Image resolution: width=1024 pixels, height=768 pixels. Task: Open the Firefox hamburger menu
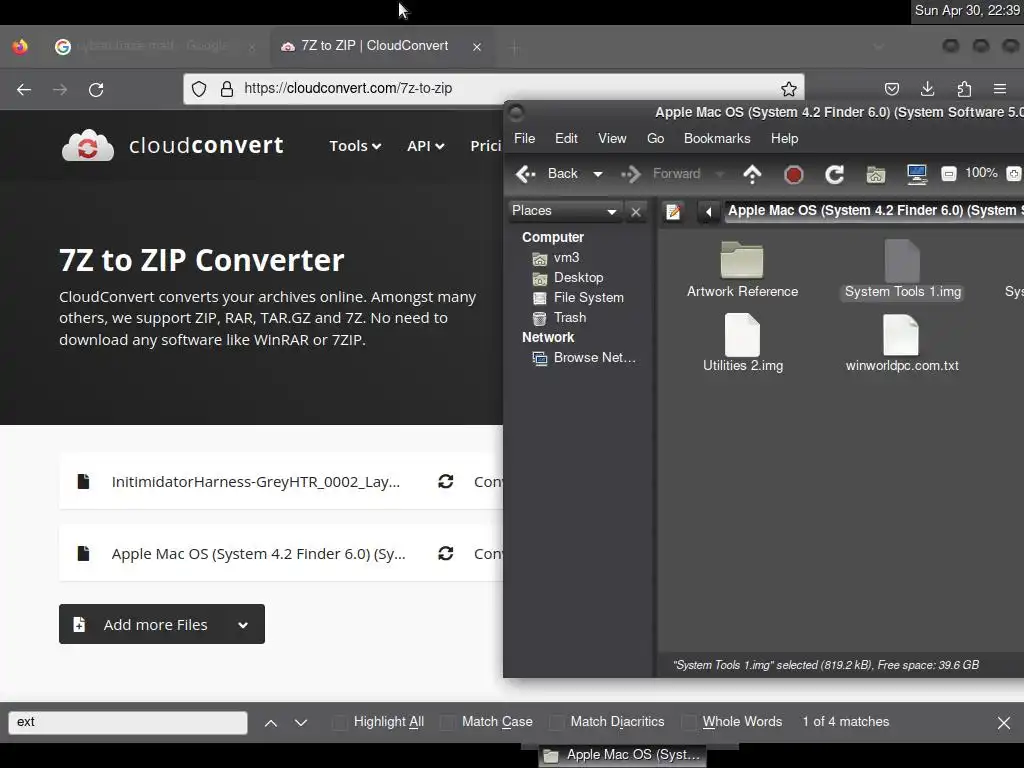click(1000, 89)
